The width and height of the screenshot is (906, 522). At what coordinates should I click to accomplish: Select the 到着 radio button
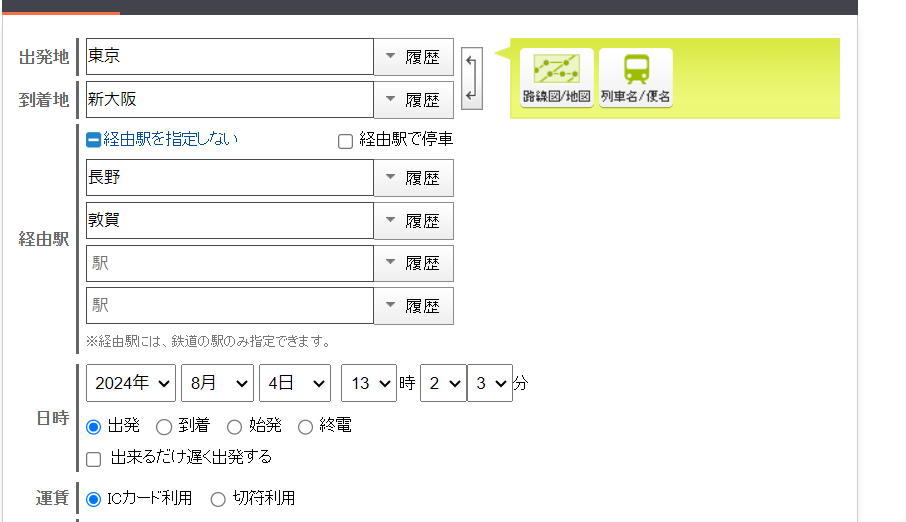click(x=164, y=427)
